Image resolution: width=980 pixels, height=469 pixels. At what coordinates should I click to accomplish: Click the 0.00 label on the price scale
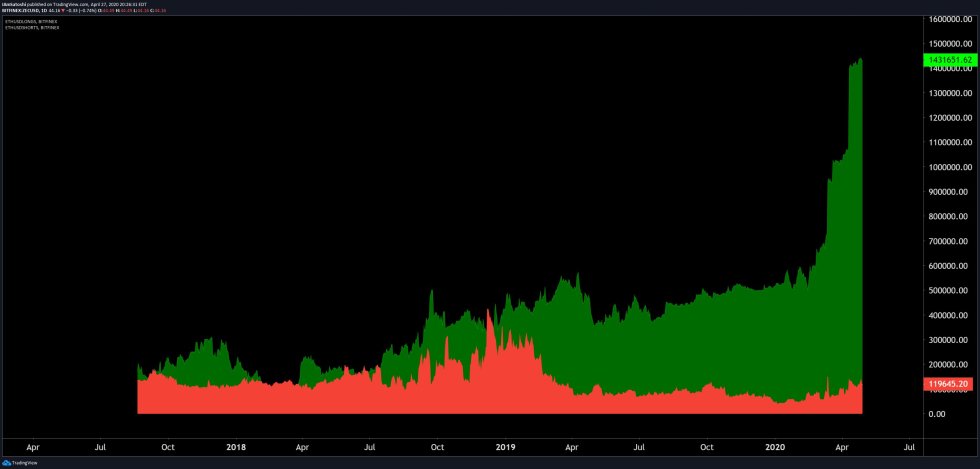click(938, 413)
